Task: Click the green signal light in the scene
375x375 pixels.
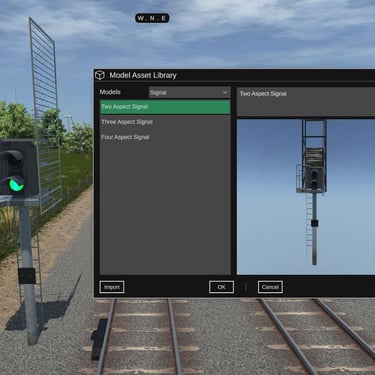Action: pyautogui.click(x=15, y=185)
